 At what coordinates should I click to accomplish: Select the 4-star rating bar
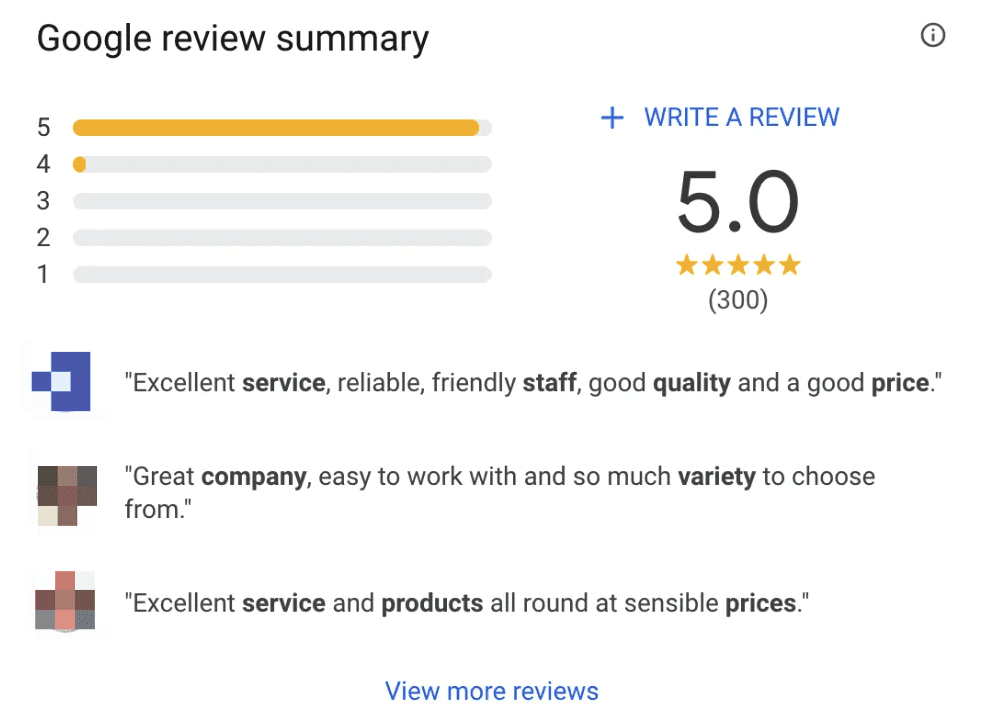pyautogui.click(x=282, y=164)
